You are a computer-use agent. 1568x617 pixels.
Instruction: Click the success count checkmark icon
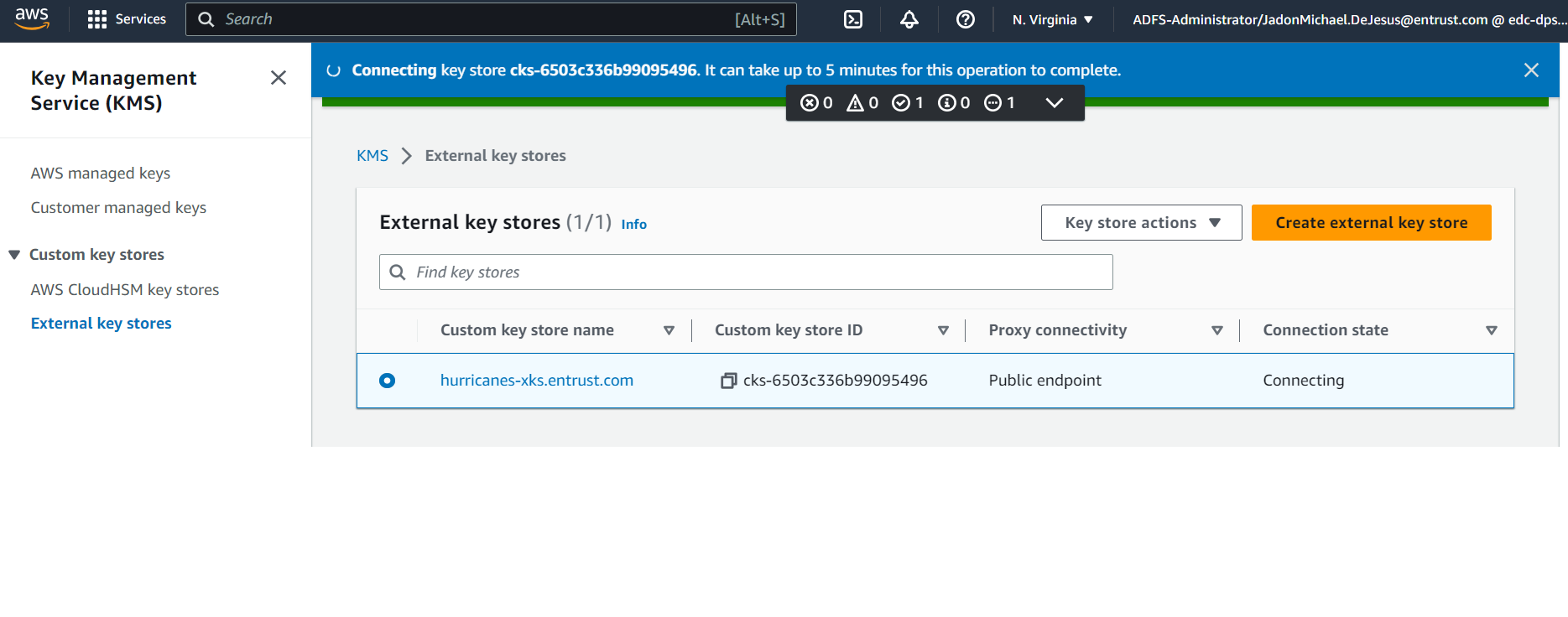[x=901, y=103]
